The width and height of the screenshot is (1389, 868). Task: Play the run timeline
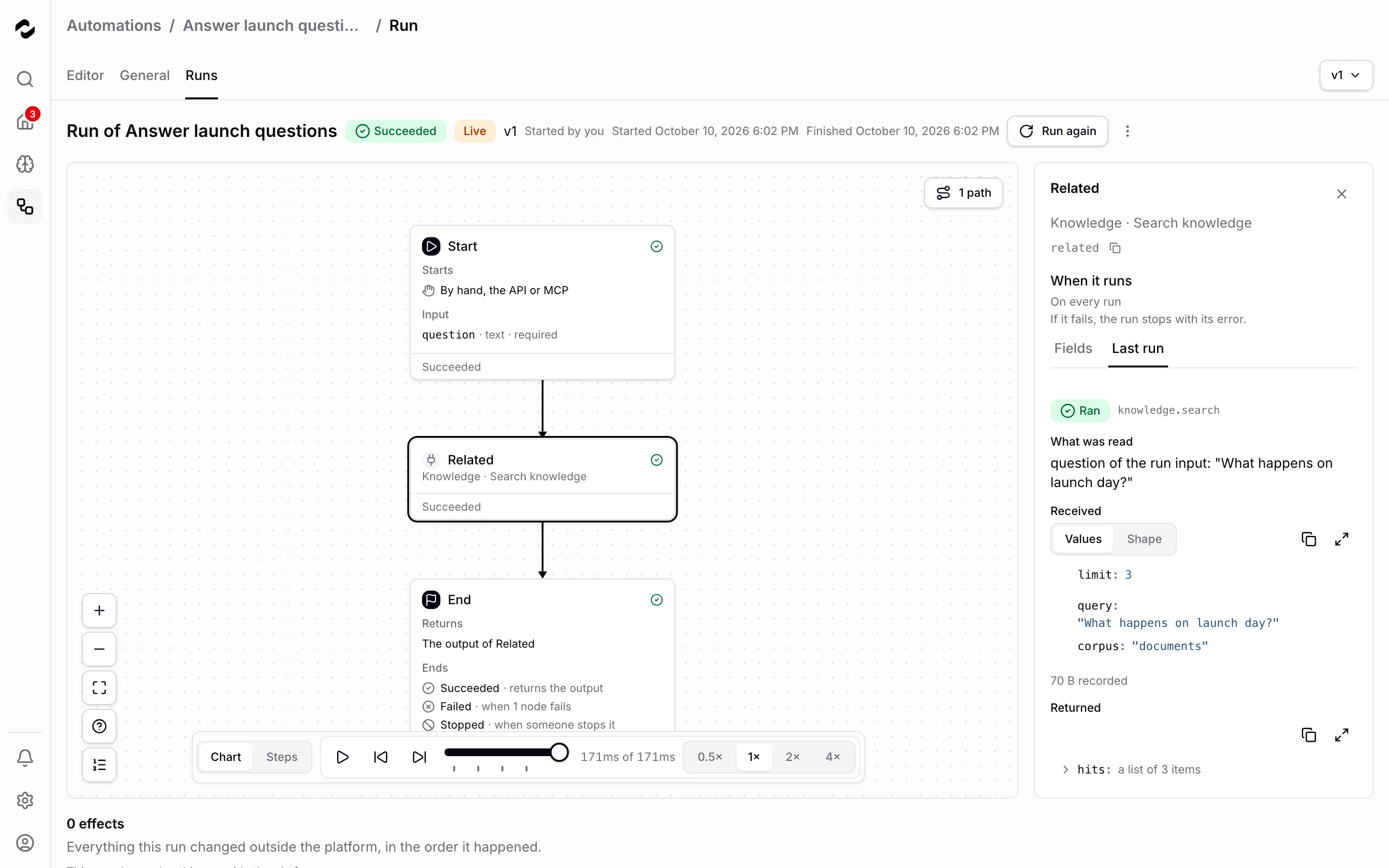[342, 757]
